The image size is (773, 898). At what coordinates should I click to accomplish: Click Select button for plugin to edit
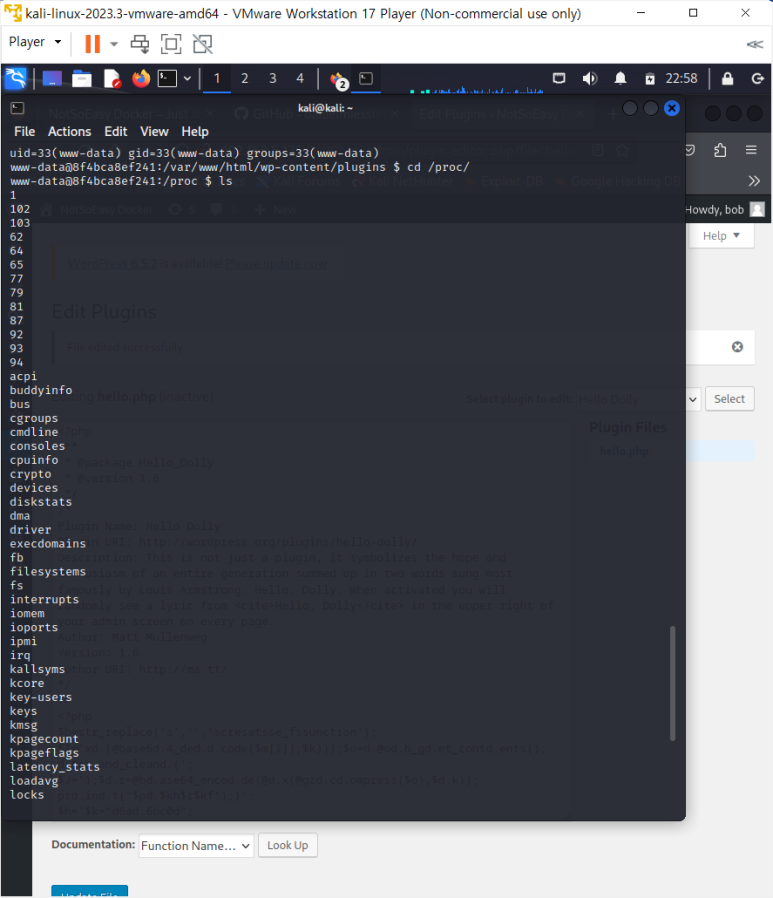tap(729, 399)
